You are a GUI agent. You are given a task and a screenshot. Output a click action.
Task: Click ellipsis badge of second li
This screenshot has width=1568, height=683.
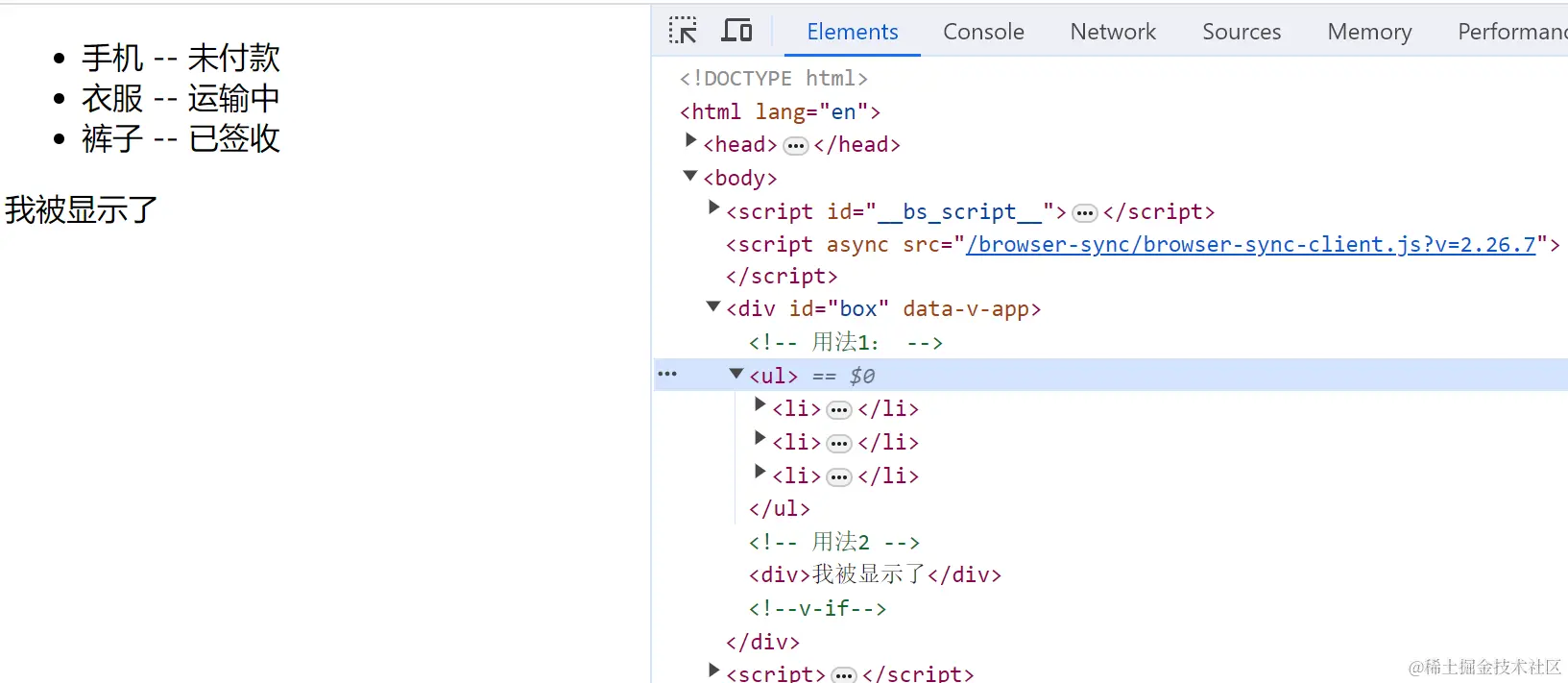pos(839,444)
